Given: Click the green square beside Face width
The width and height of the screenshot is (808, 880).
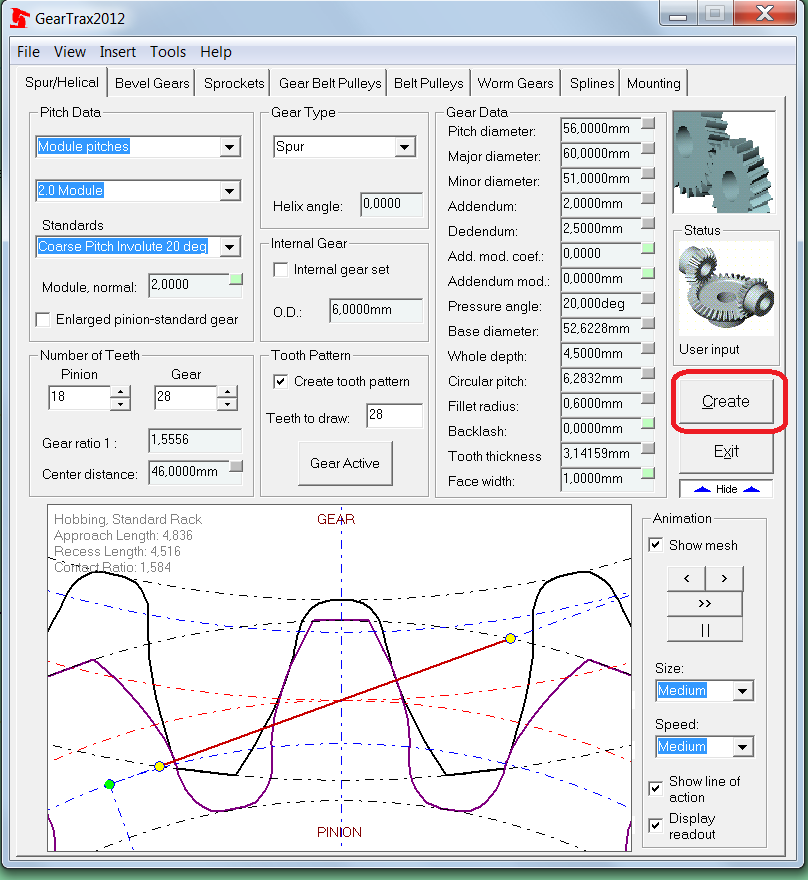Looking at the screenshot, I should [648, 473].
